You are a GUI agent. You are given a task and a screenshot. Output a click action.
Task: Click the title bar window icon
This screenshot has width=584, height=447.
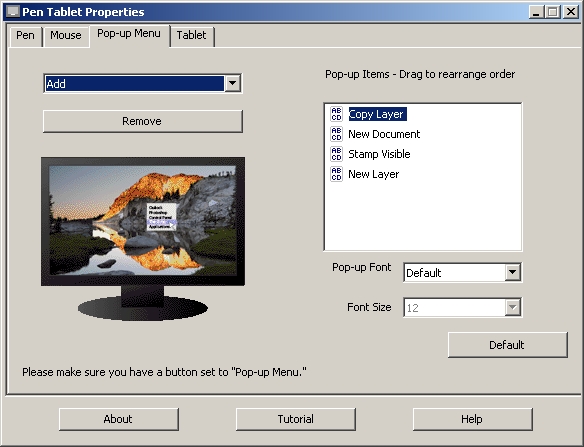13,12
